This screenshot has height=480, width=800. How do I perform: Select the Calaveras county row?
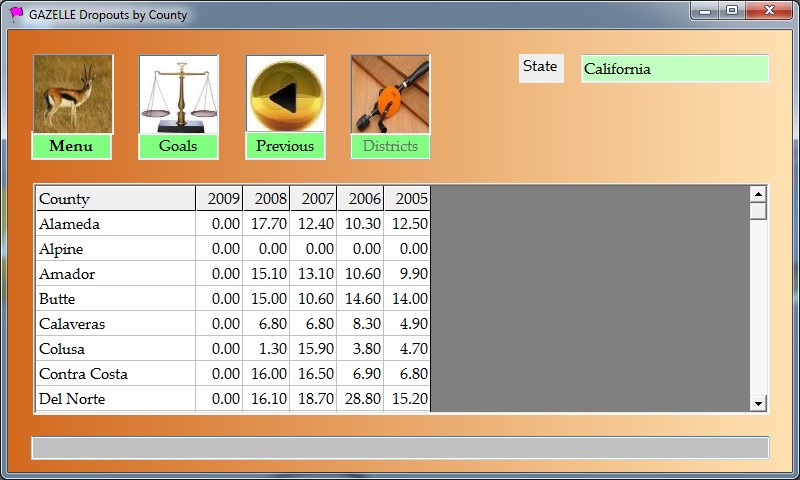coord(233,323)
